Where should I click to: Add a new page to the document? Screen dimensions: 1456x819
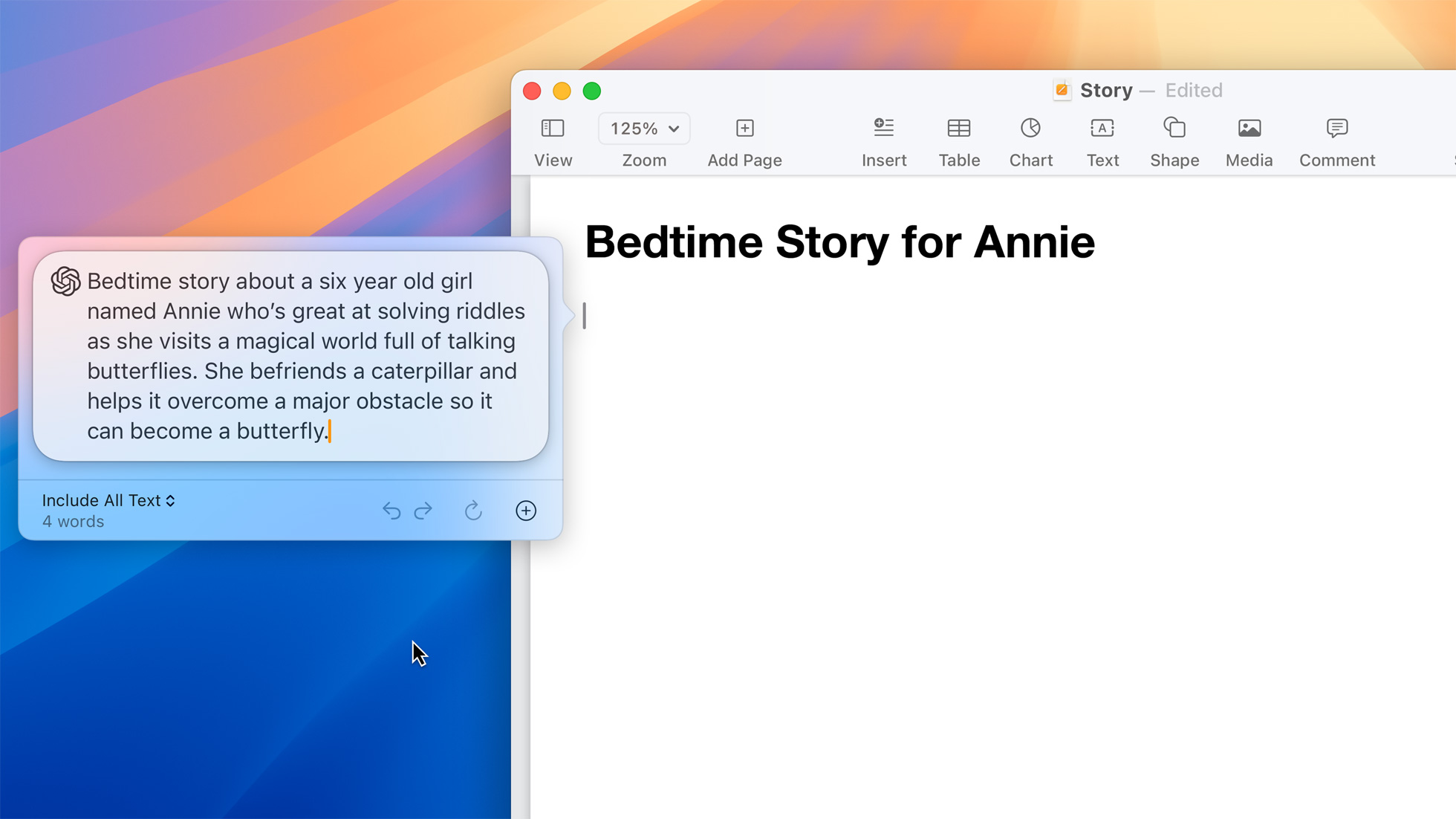744,141
